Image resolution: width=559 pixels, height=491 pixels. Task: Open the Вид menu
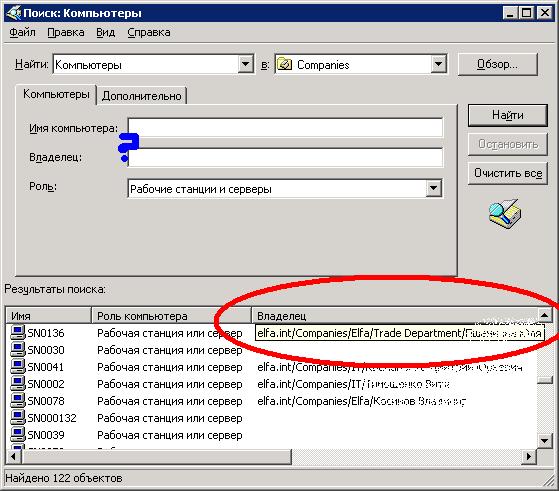[106, 32]
